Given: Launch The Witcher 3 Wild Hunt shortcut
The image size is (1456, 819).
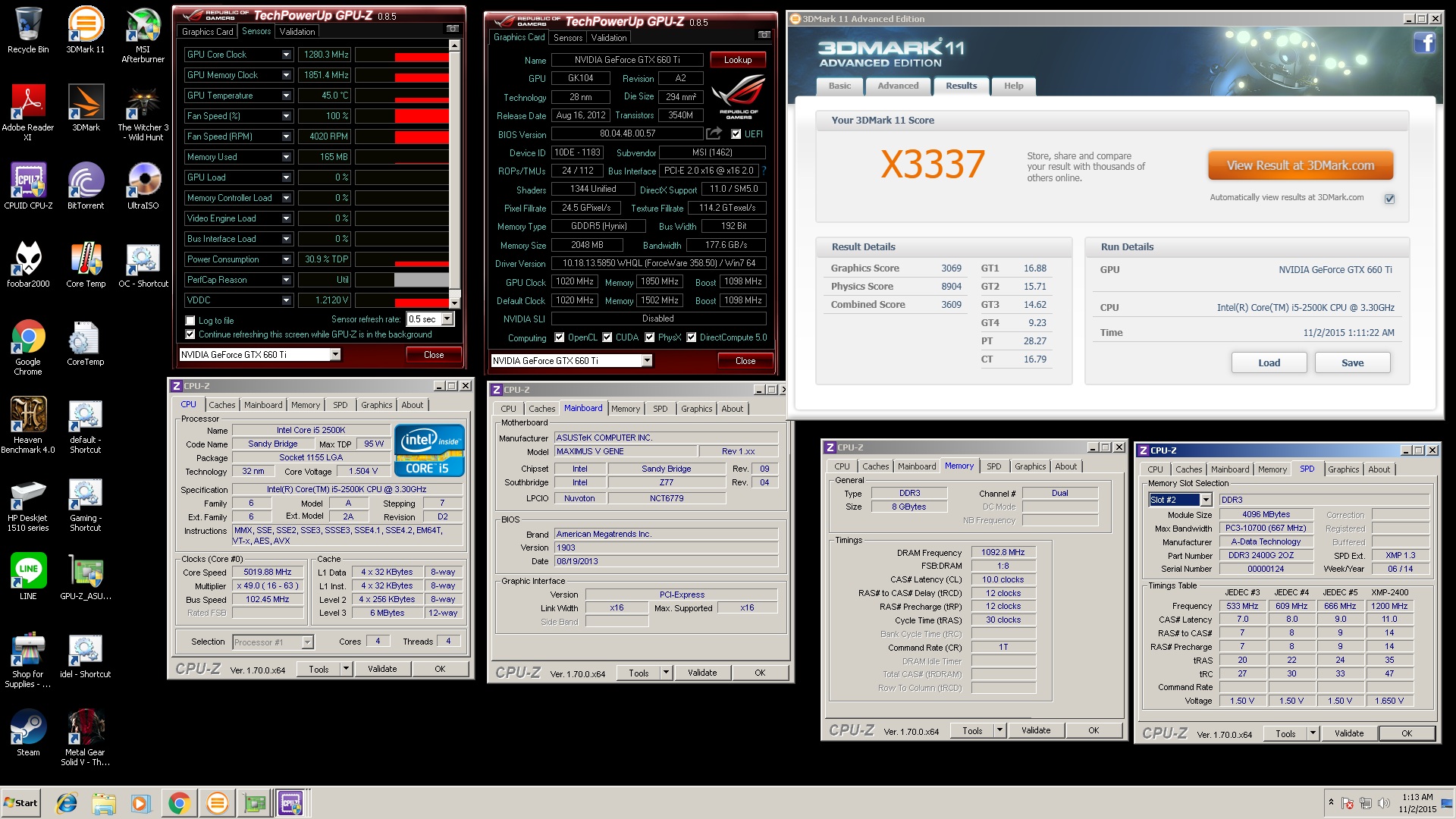Looking at the screenshot, I should pos(143,112).
